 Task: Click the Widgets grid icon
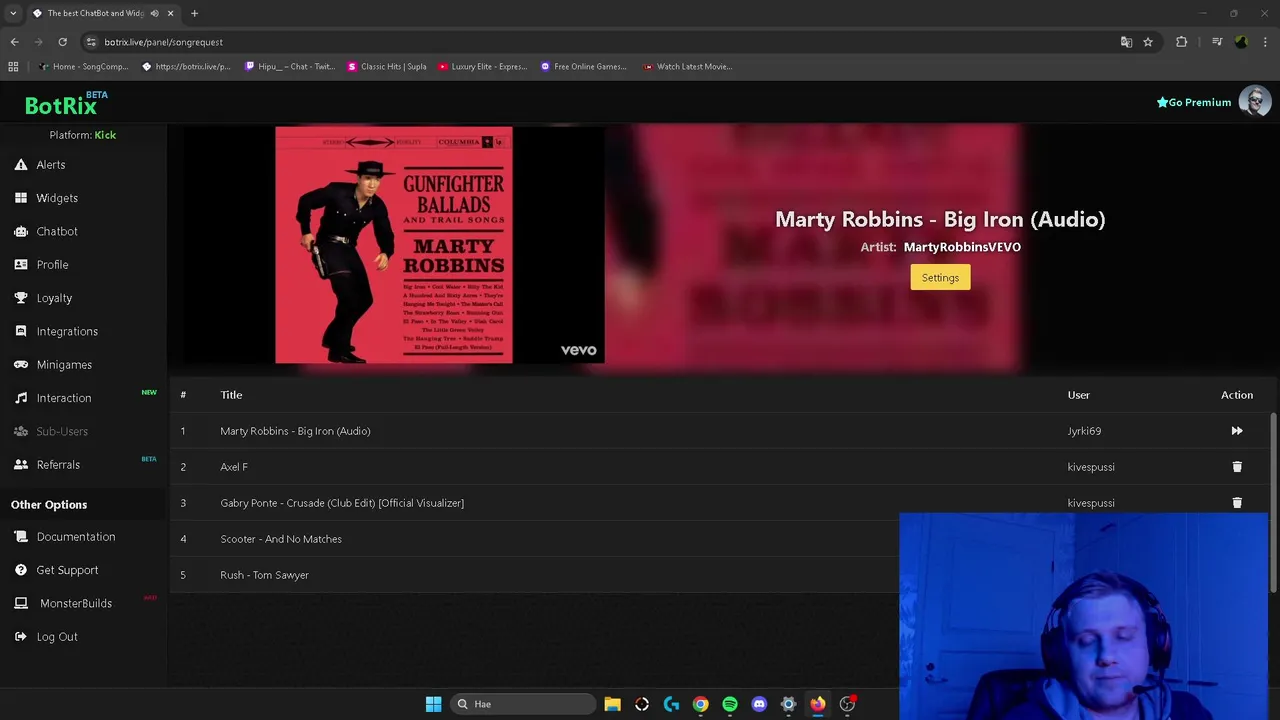click(21, 198)
